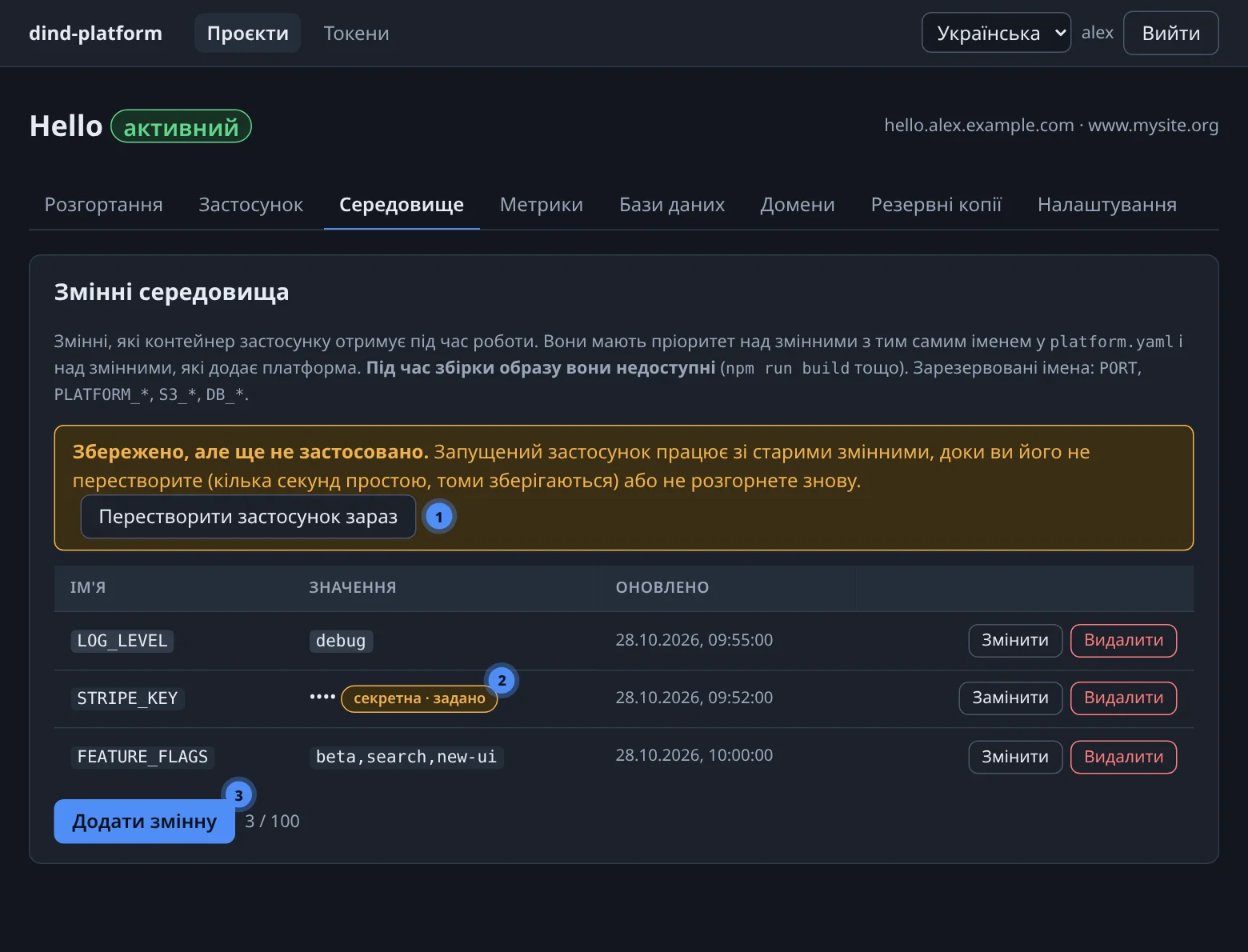Screen dimensions: 1248x952
Task: Open the Резервні копії tab
Action: coord(936,205)
